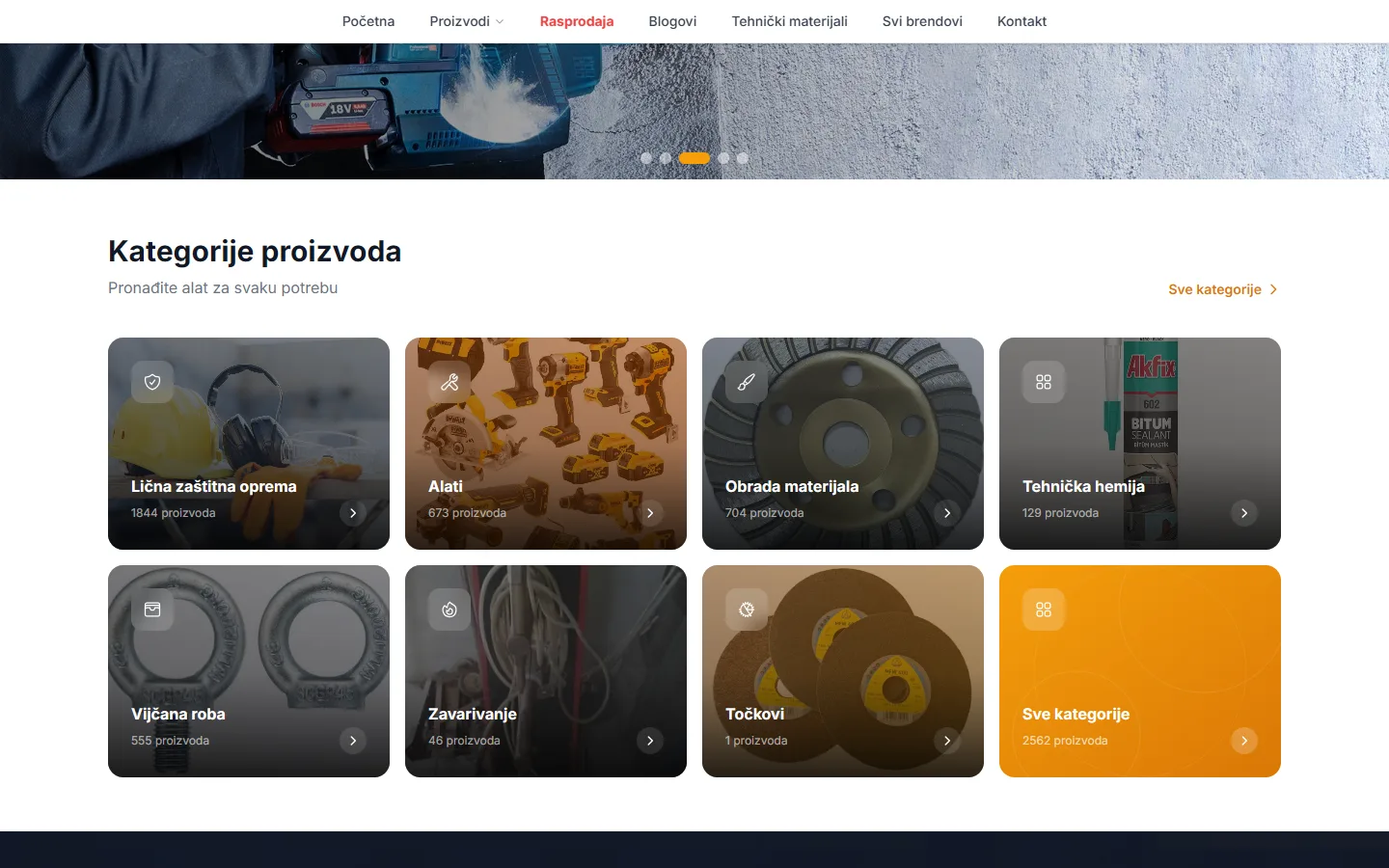Select the first carousel slide dot
Viewport: 1389px width, 868px height.
646,158
